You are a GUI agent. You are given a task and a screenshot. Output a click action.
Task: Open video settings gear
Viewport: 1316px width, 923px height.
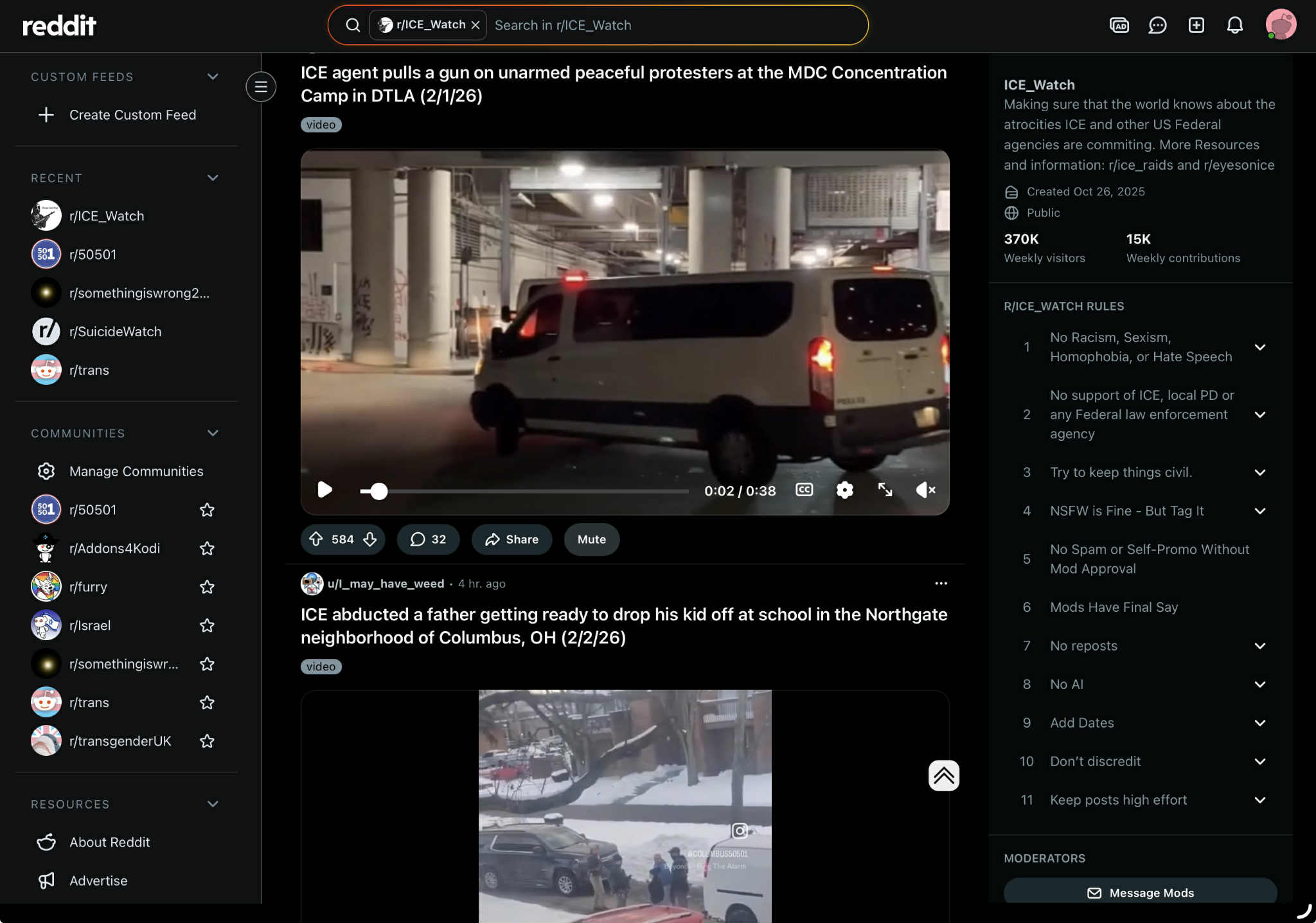tap(844, 490)
